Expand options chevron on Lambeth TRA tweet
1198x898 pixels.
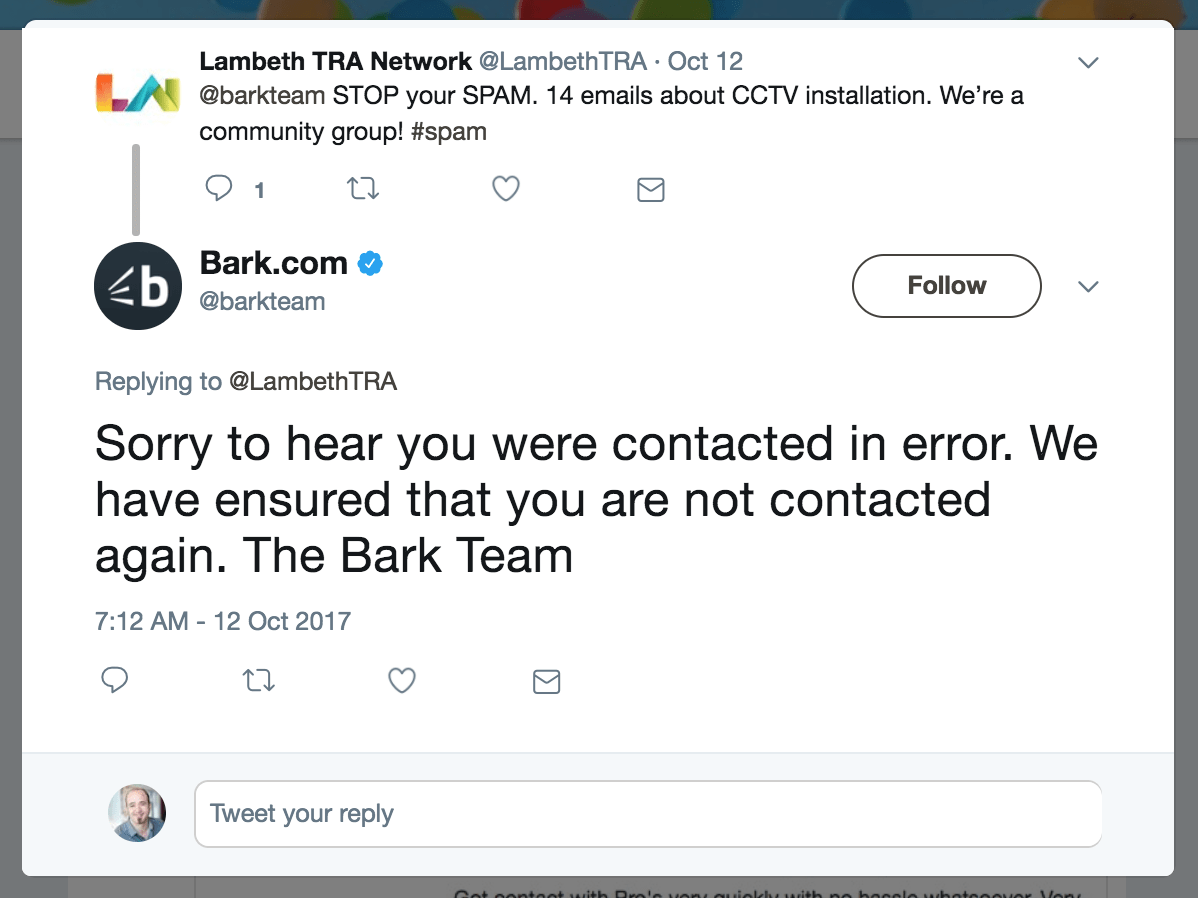pos(1088,63)
